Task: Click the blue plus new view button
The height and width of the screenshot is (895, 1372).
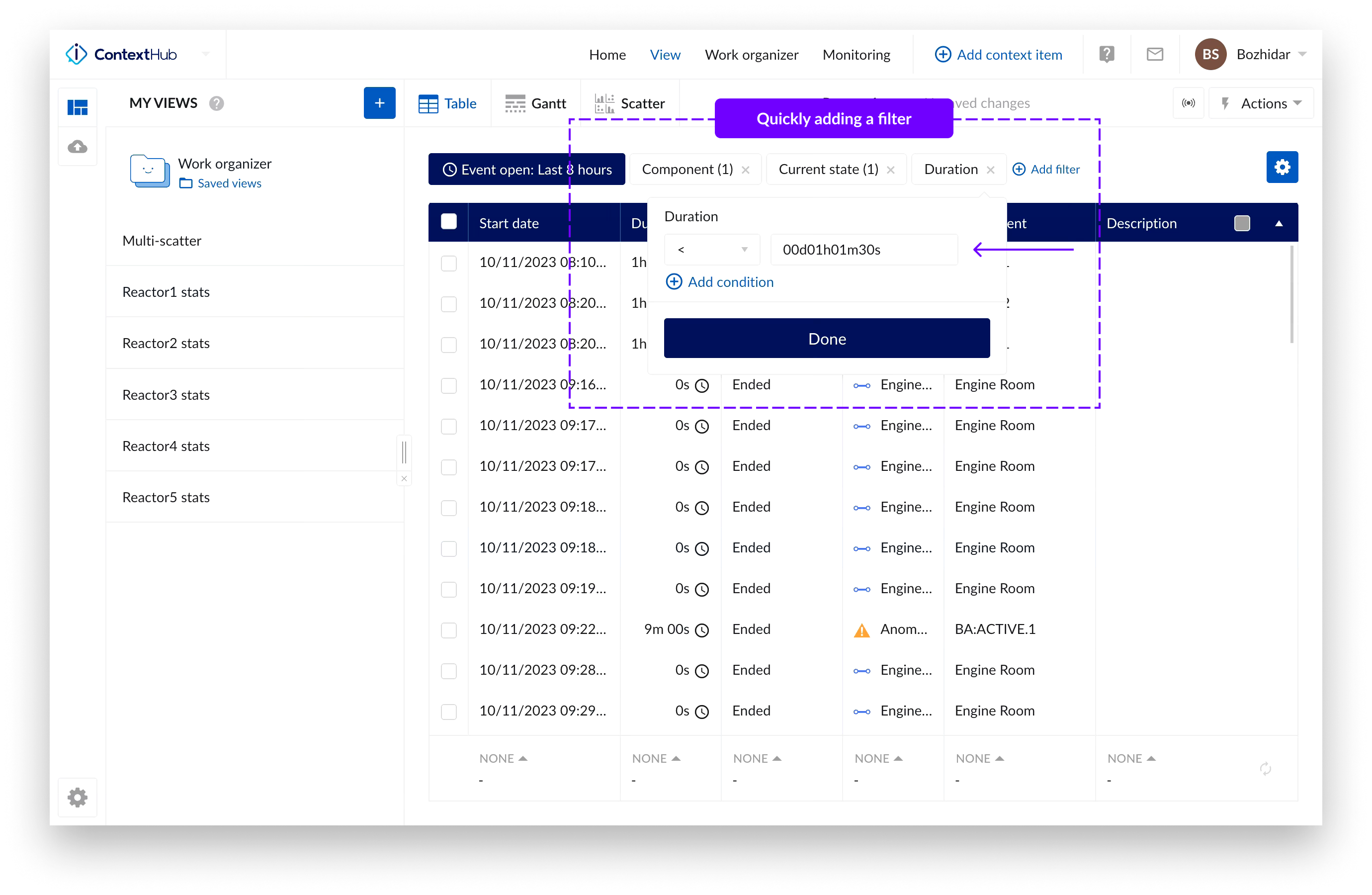Action: point(379,103)
